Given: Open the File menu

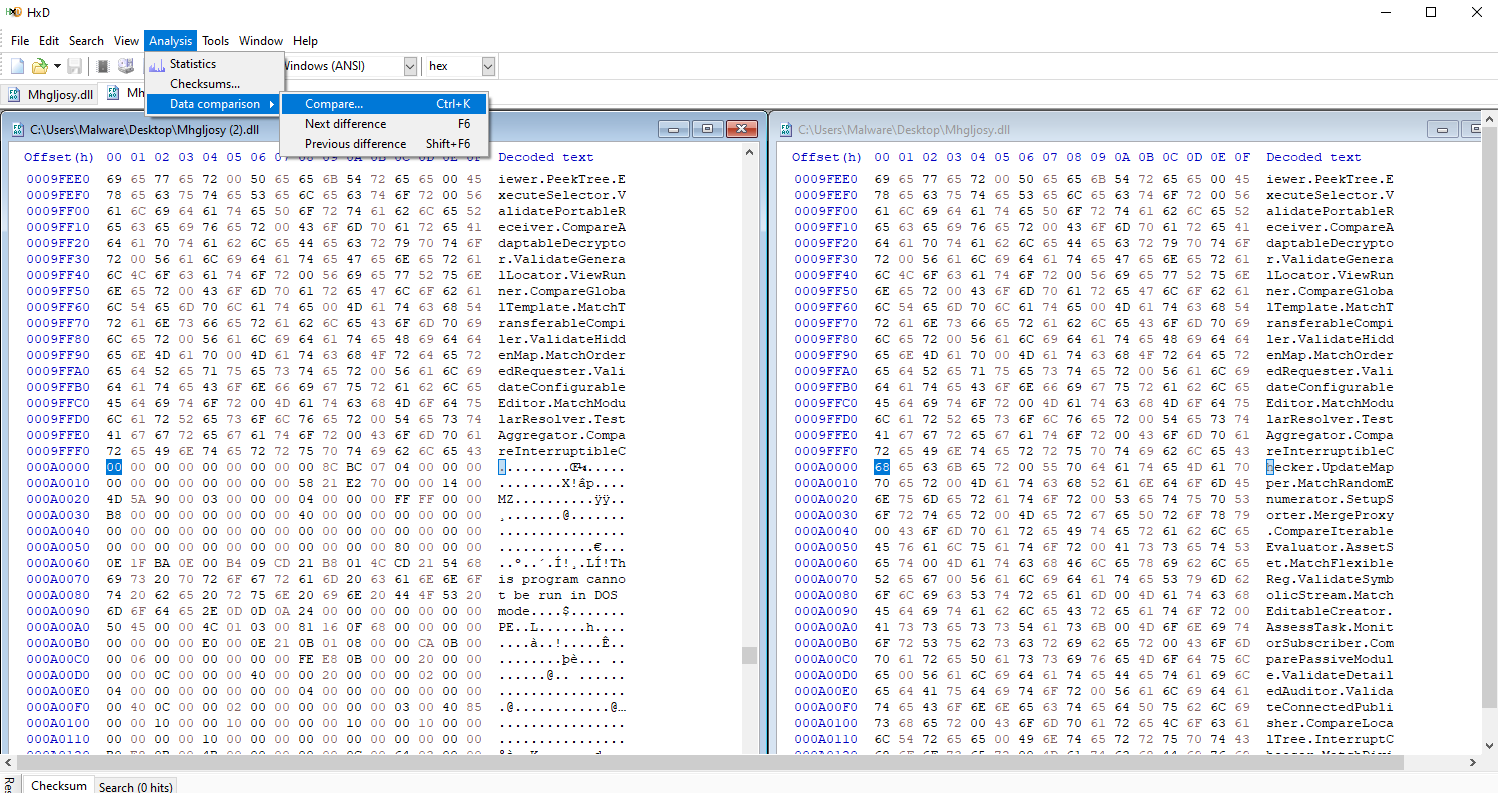Looking at the screenshot, I should click(x=20, y=41).
